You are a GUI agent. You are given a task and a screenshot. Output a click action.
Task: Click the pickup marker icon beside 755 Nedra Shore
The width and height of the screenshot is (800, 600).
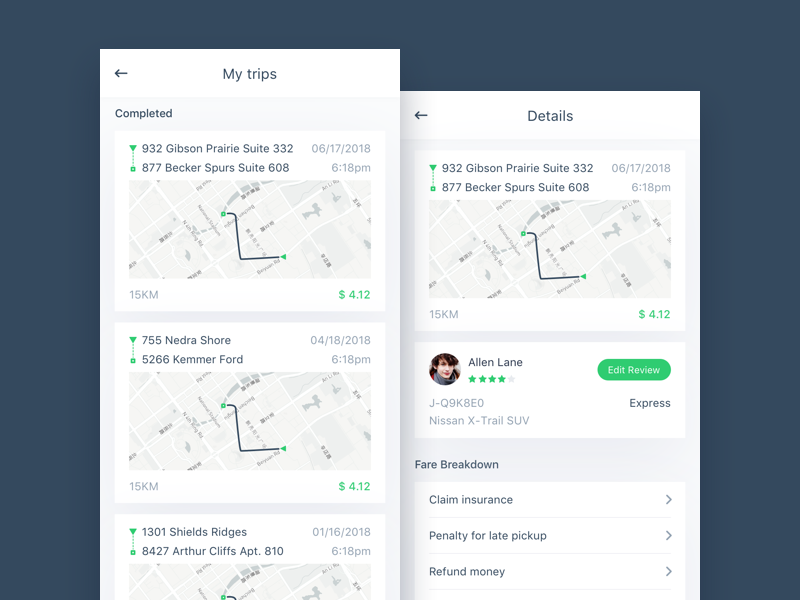133,340
